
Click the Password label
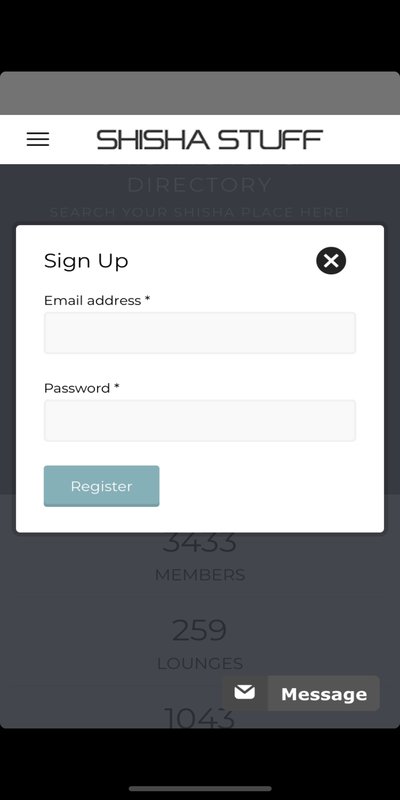pyautogui.click(x=82, y=388)
